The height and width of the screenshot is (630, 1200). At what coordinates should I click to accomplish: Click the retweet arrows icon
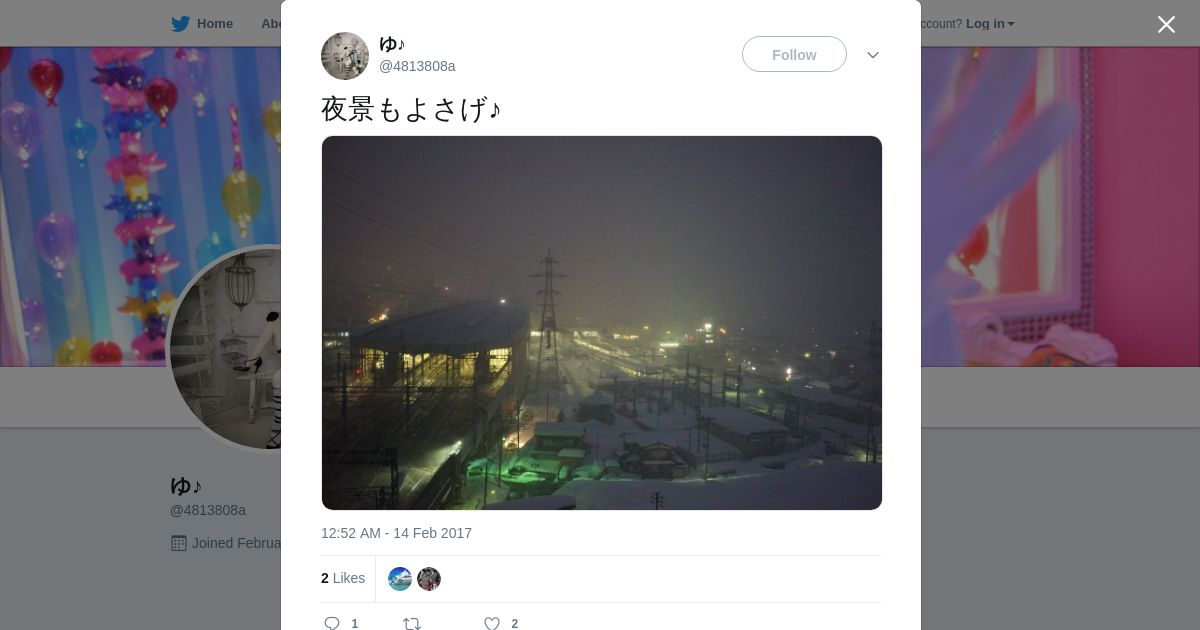tap(412, 624)
